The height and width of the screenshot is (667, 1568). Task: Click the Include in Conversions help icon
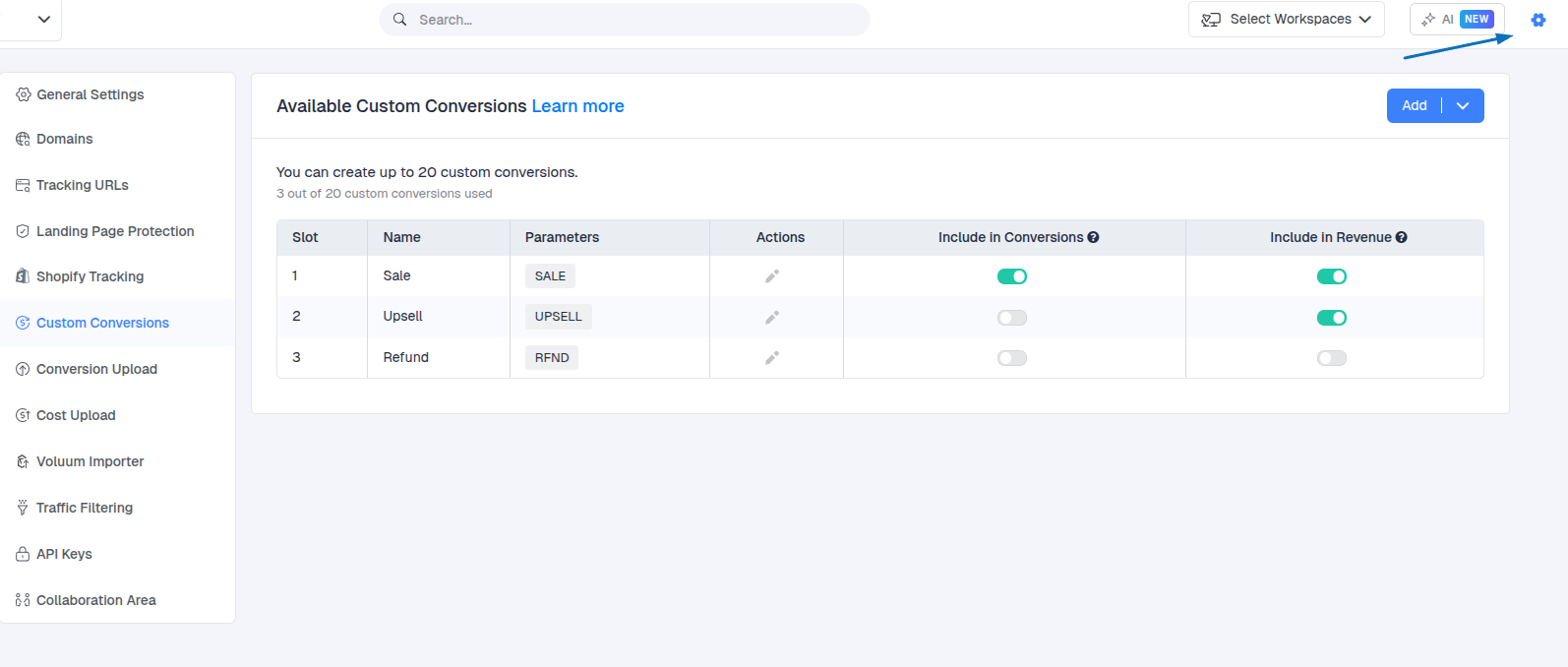pos(1093,237)
